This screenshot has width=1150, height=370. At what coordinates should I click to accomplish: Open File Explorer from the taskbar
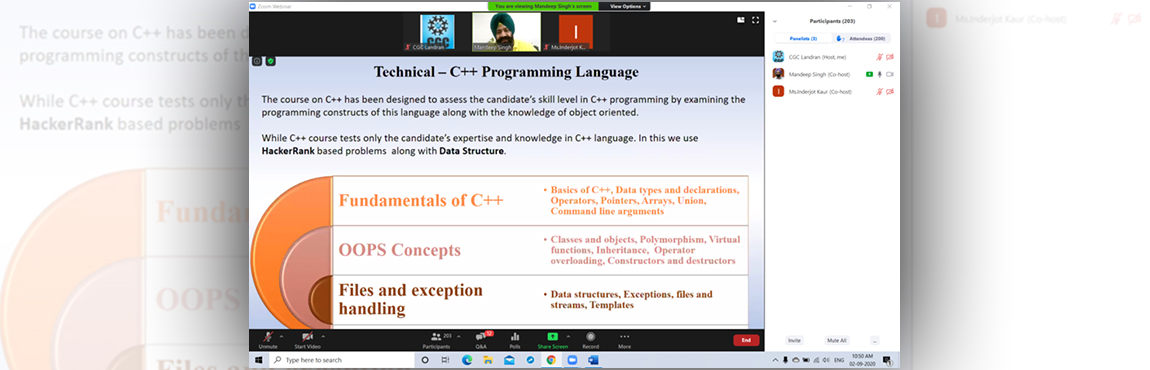(x=487, y=360)
